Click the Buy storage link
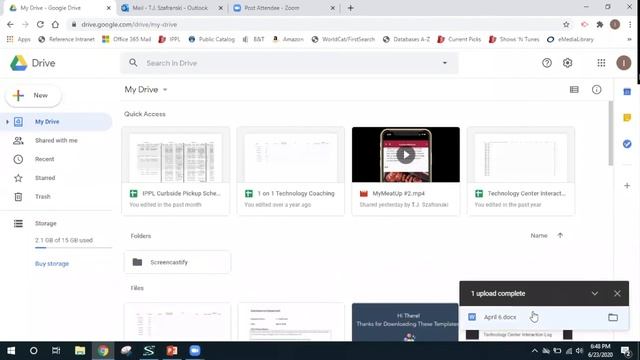This screenshot has height=360, width=640. (x=52, y=264)
